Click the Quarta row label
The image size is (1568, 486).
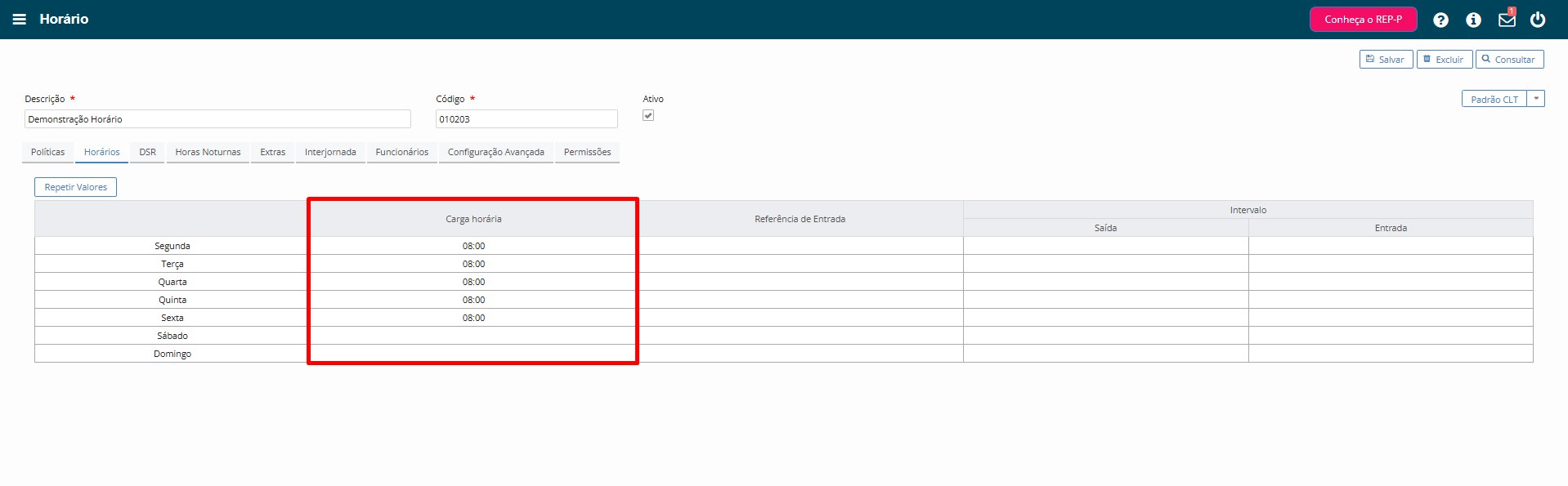(172, 282)
